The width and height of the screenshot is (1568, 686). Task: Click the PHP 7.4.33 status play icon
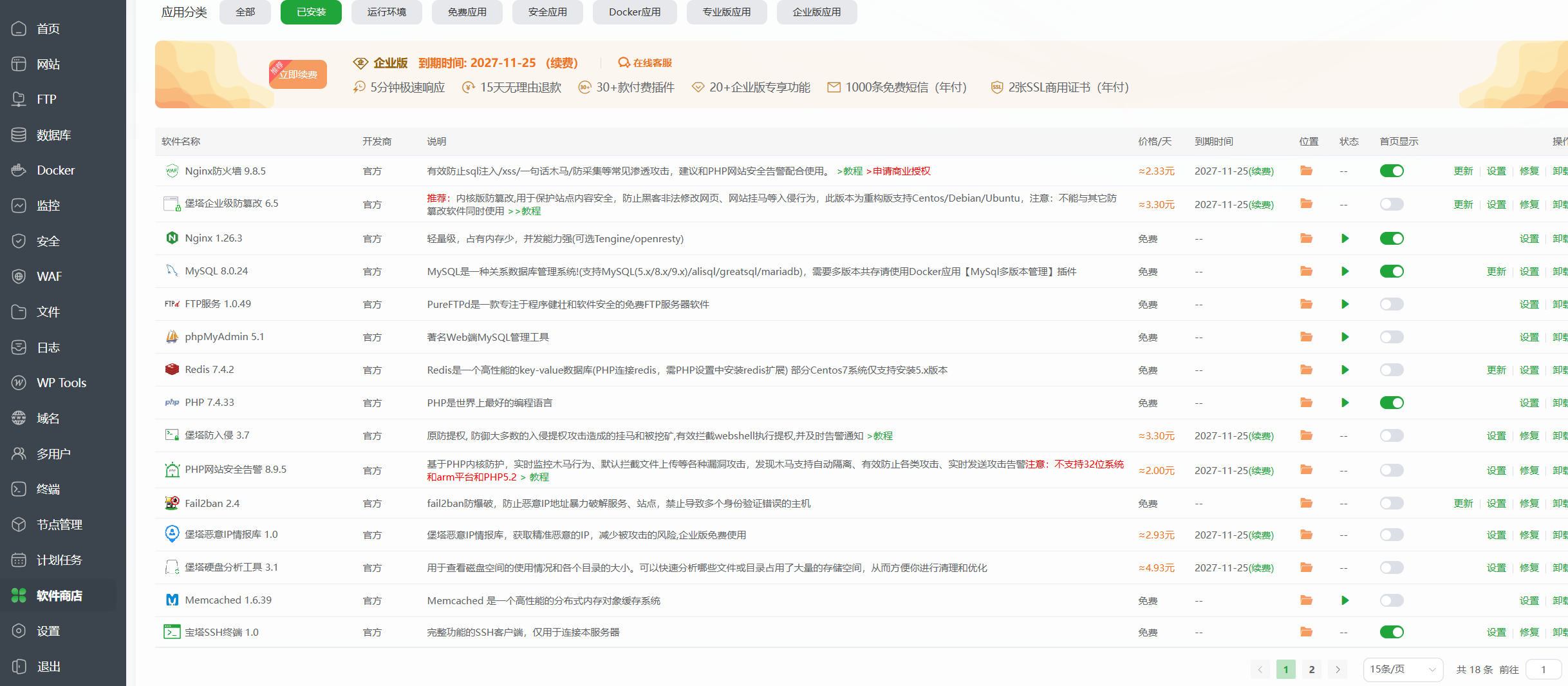[1345, 403]
